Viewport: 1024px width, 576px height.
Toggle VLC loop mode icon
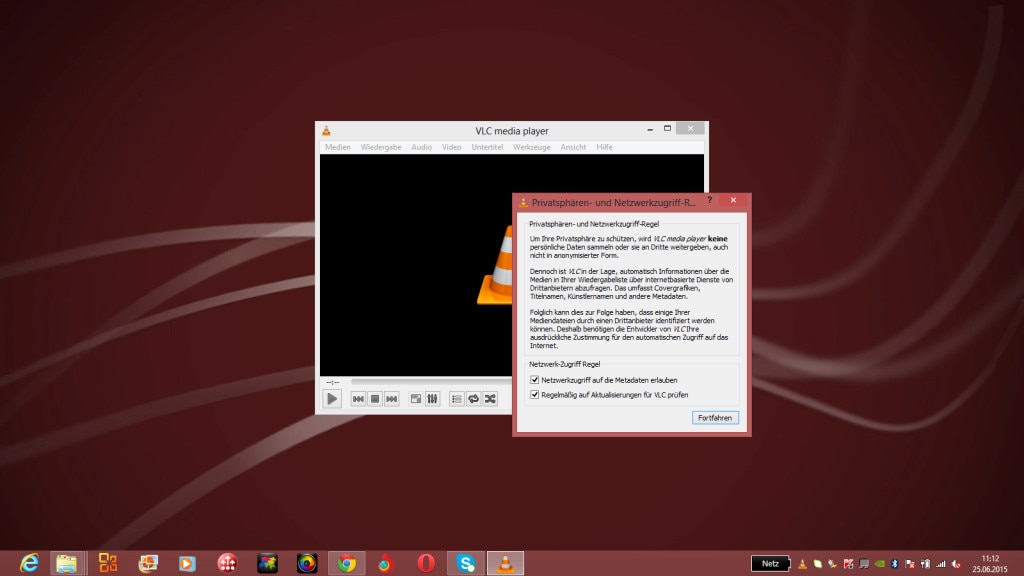[x=473, y=399]
